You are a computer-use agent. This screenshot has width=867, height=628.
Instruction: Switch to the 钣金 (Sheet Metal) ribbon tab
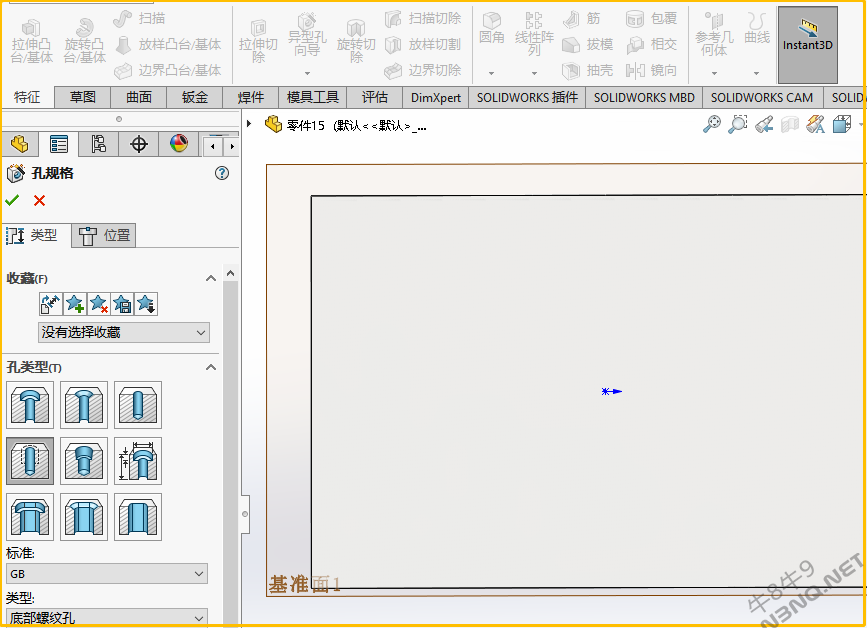click(195, 97)
